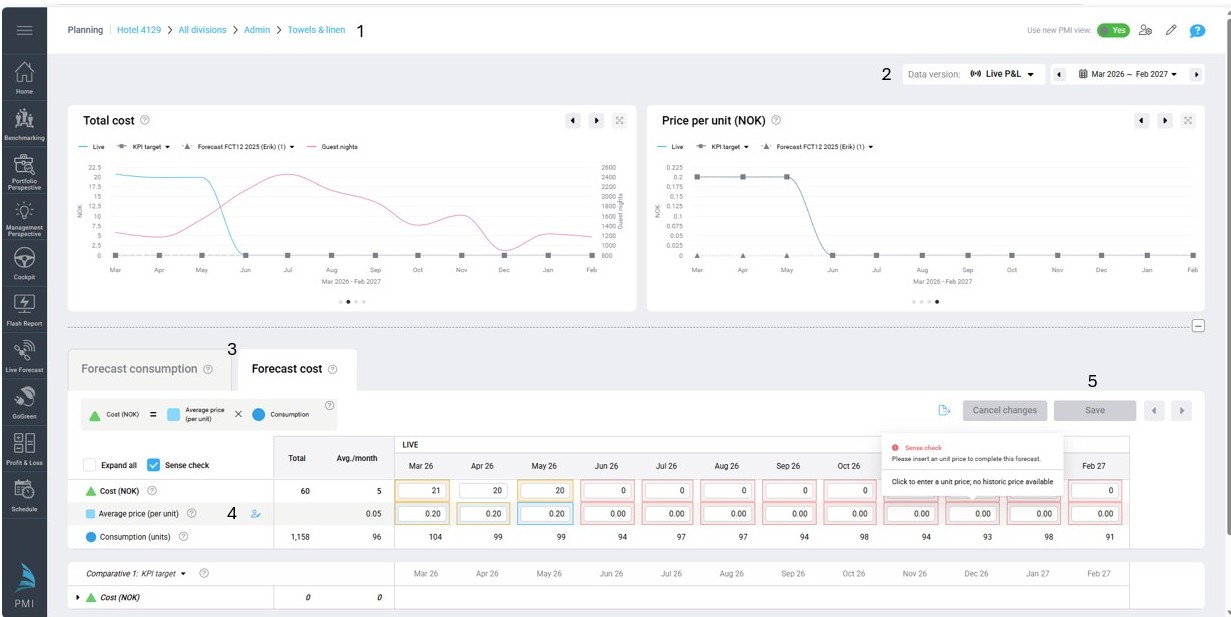
Task: Click the All divisions breadcrumb link
Action: point(202,30)
